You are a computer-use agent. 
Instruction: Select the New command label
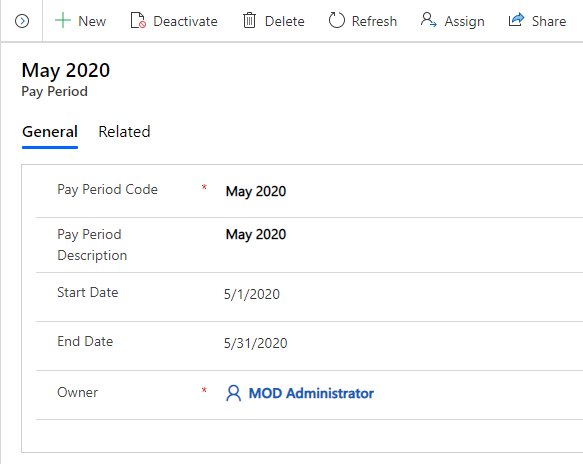click(x=92, y=21)
